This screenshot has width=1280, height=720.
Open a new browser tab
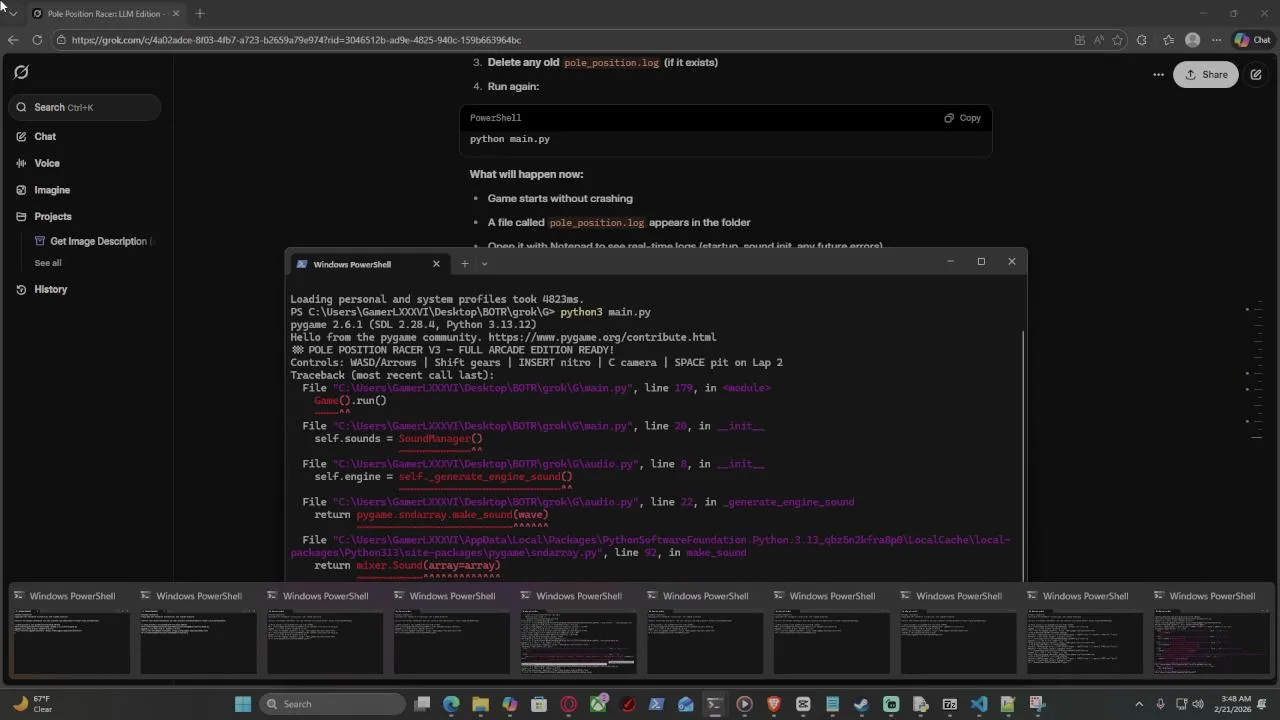point(199,13)
